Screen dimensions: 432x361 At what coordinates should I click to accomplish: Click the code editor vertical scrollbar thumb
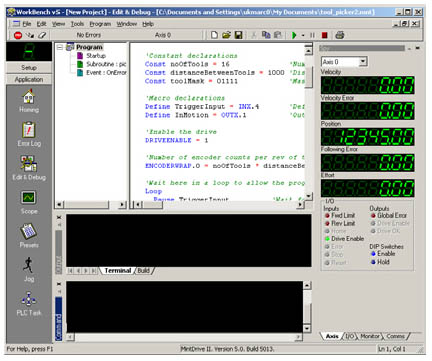click(309, 77)
